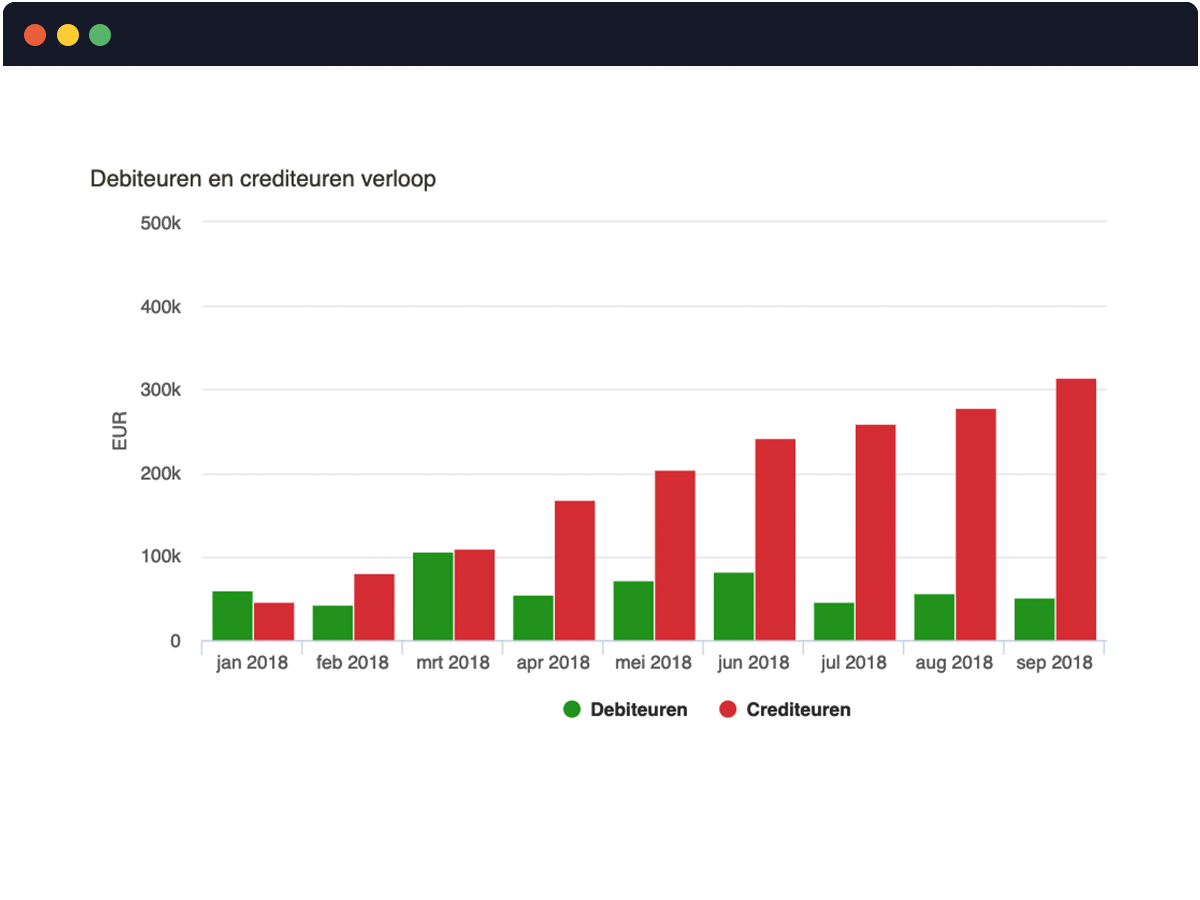Viewport: 1200px width, 900px height.
Task: Select the red Crediteuren bar for jun 2018
Action: point(775,540)
